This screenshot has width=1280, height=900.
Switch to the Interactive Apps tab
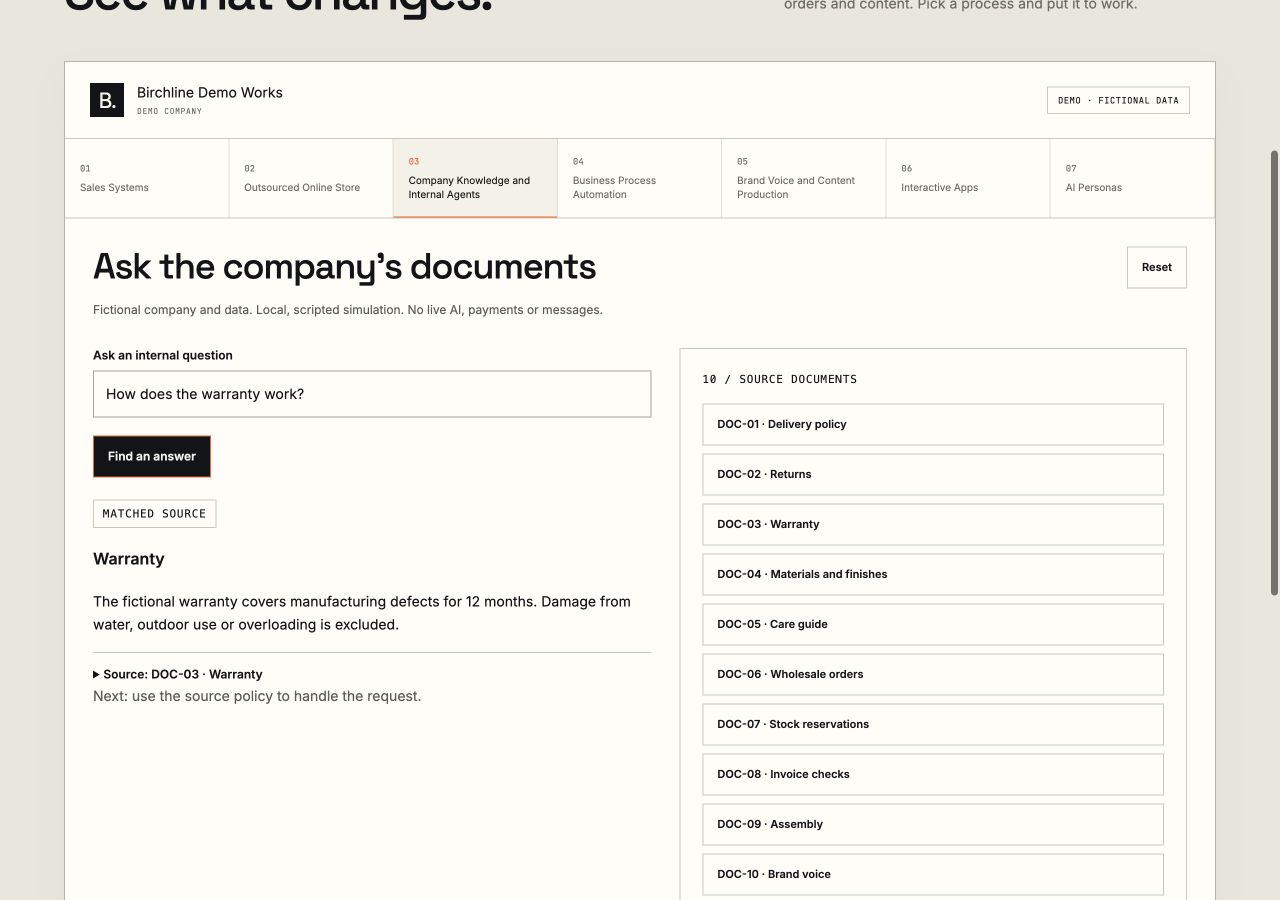pos(968,178)
